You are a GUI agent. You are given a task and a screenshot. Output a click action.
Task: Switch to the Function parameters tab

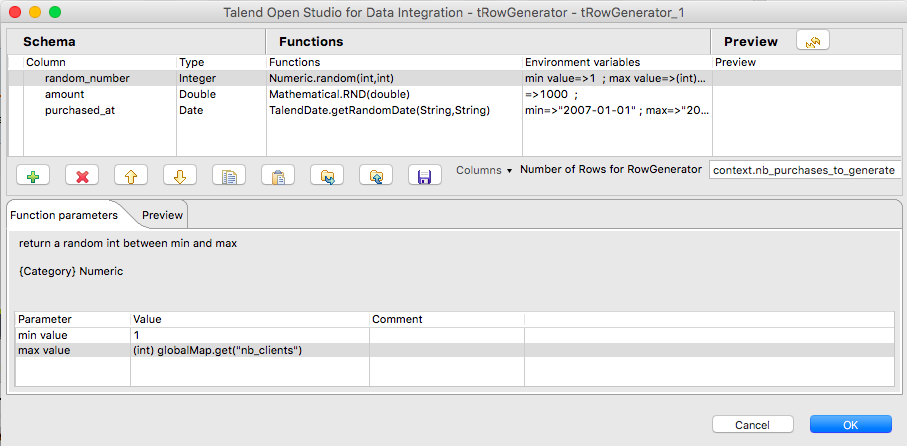(x=64, y=215)
